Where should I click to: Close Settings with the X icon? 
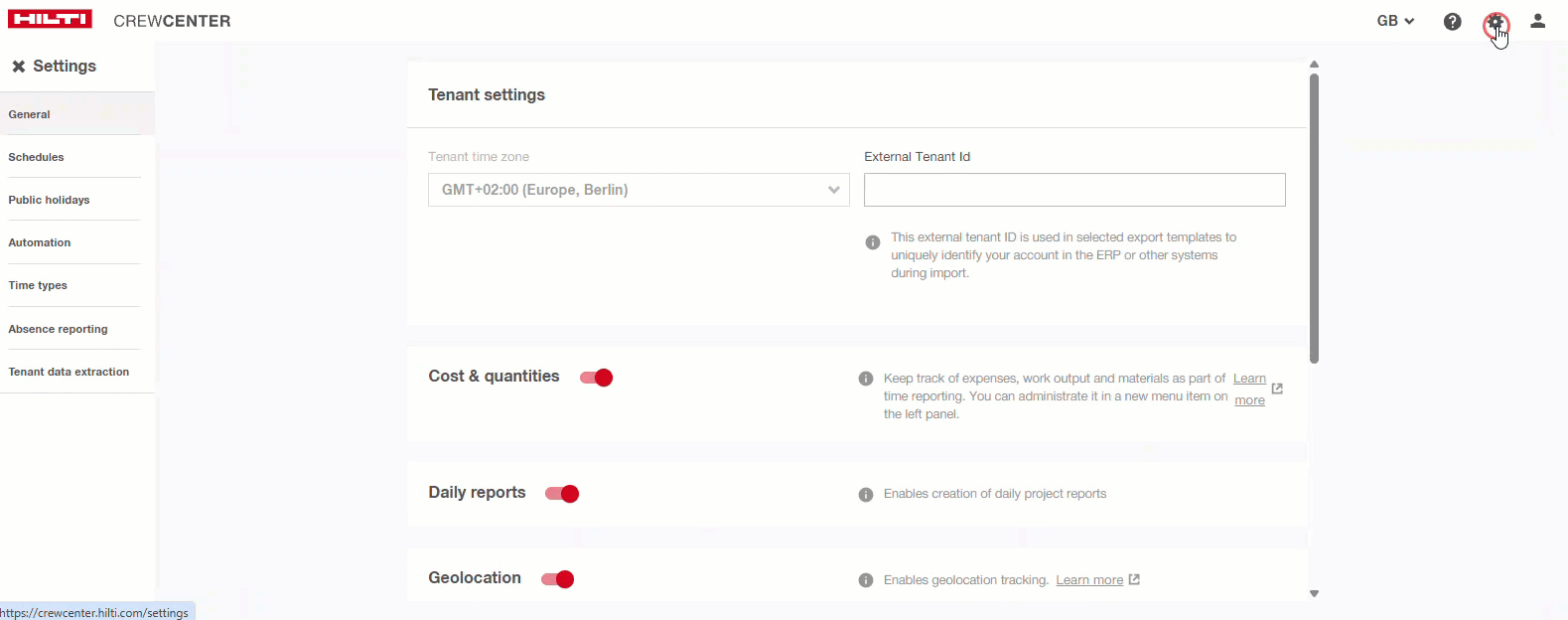[18, 67]
